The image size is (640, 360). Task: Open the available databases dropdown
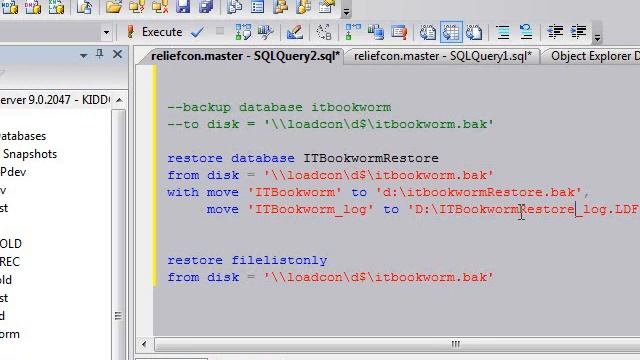[x=107, y=32]
